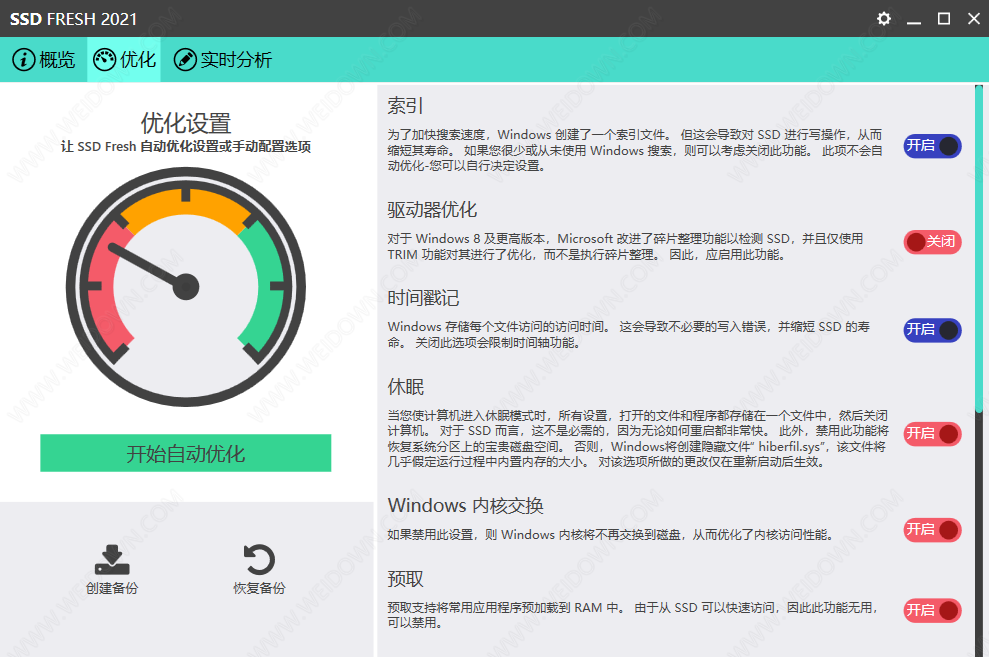Click the 预取 section heading
The width and height of the screenshot is (989, 657).
[406, 579]
